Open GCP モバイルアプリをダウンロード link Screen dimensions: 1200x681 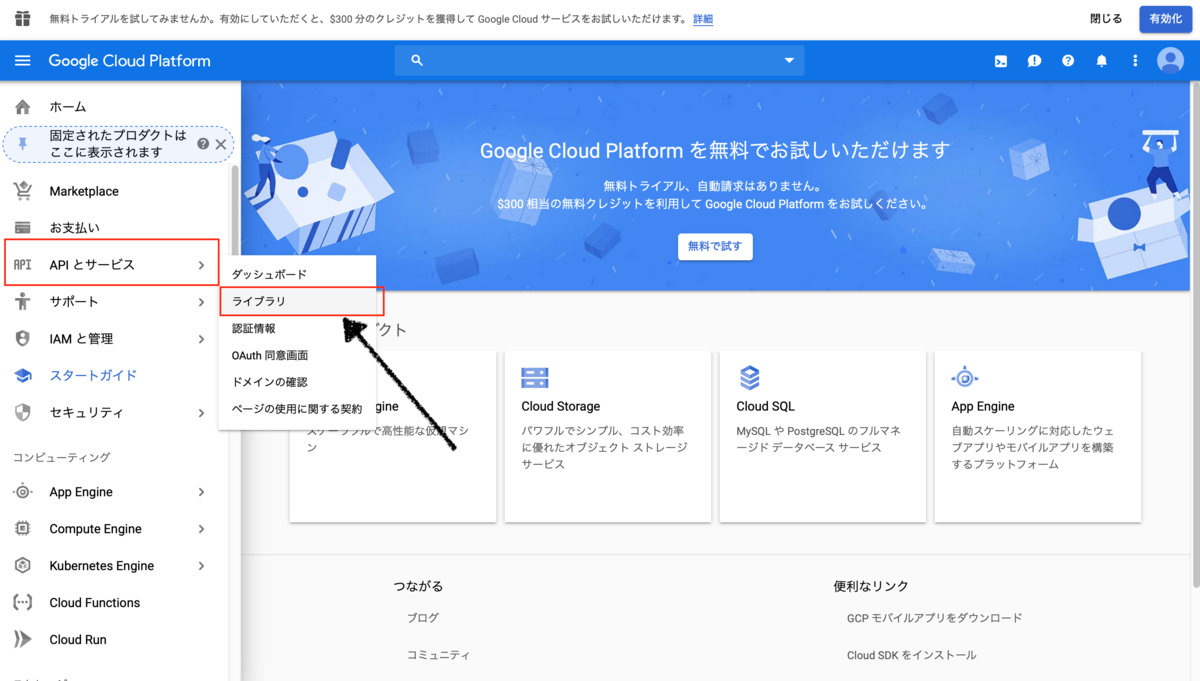click(934, 618)
